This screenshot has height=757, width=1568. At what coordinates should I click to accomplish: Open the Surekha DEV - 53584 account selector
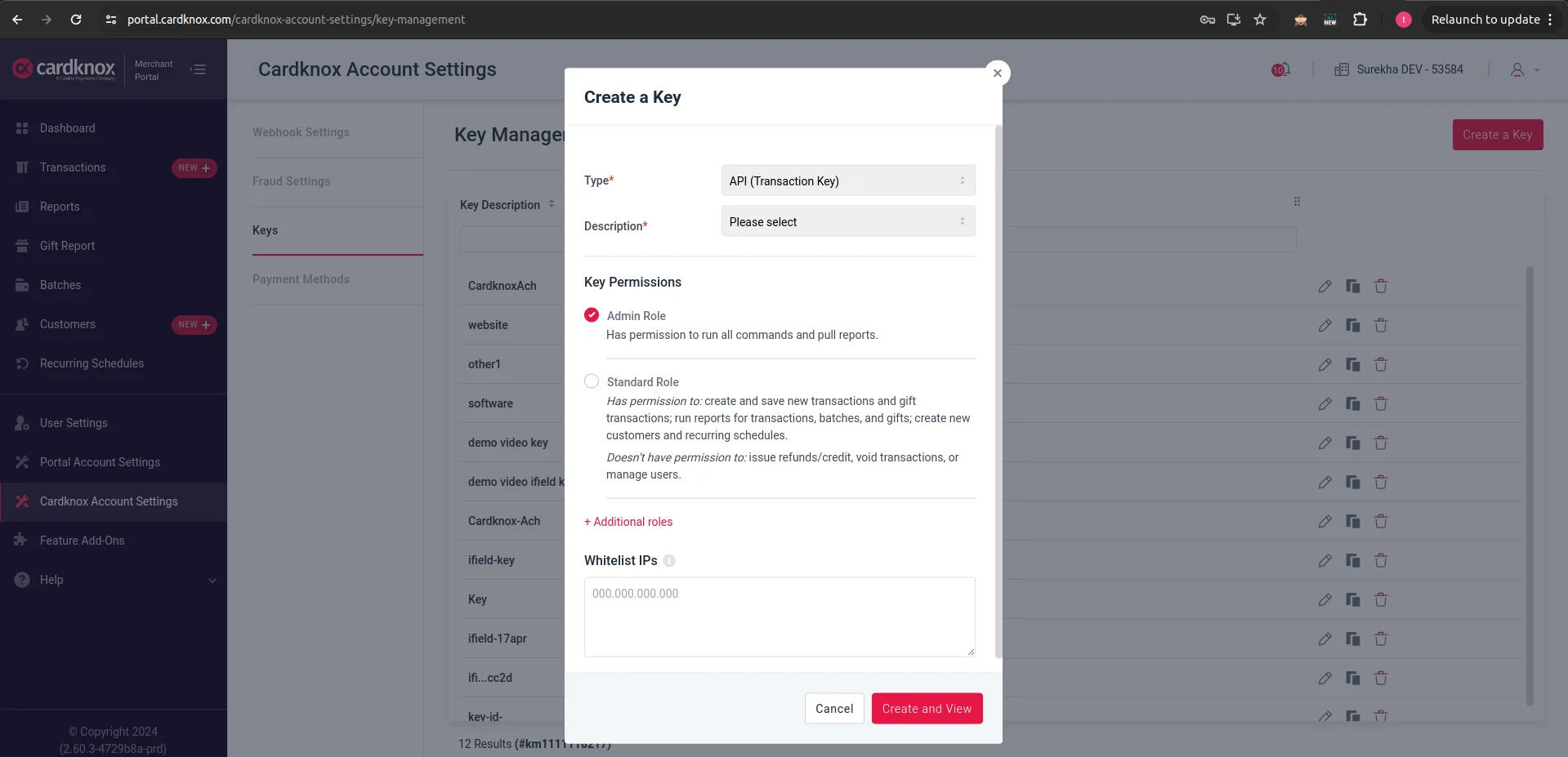(x=1398, y=69)
